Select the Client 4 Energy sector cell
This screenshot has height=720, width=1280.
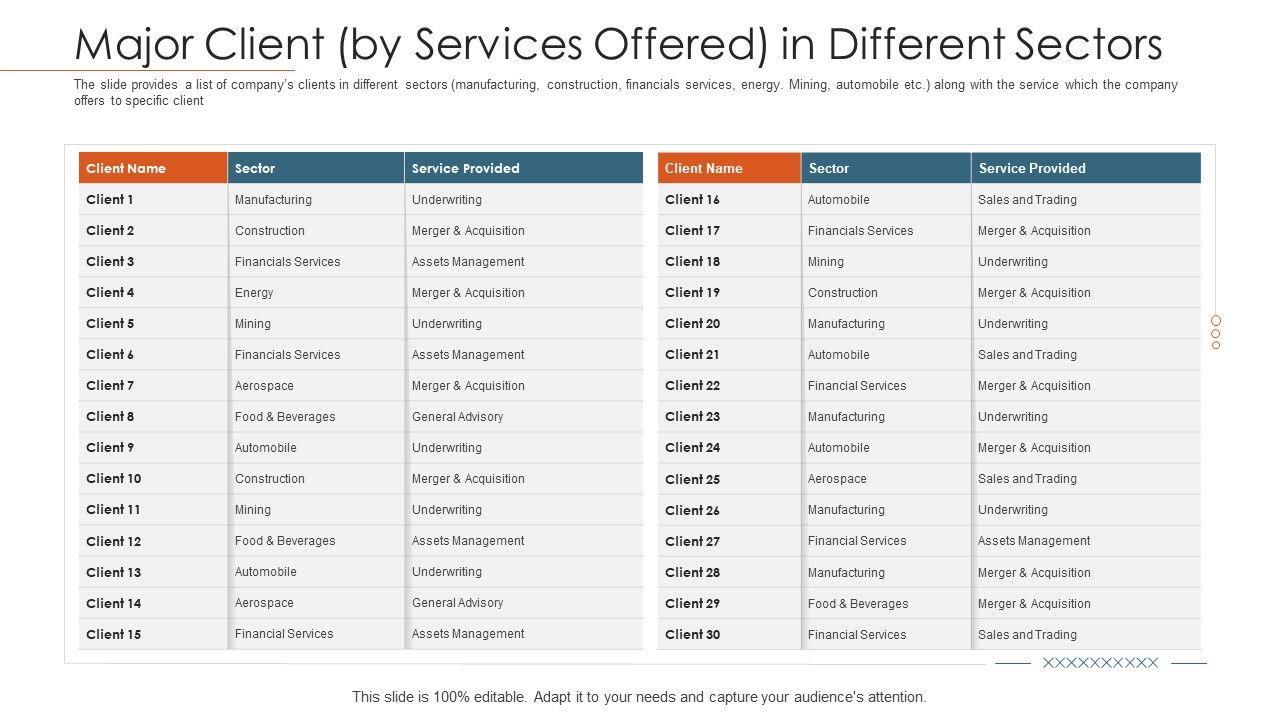tap(254, 292)
